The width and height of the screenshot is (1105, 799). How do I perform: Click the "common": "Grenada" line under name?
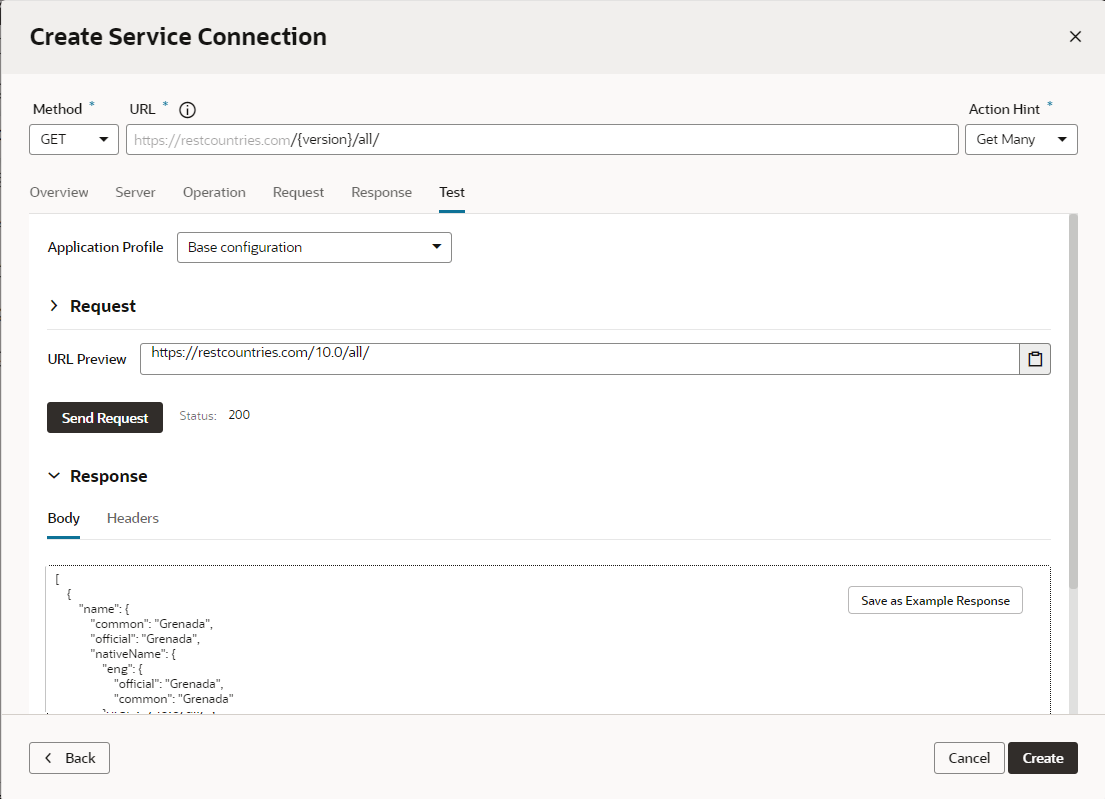coord(152,624)
